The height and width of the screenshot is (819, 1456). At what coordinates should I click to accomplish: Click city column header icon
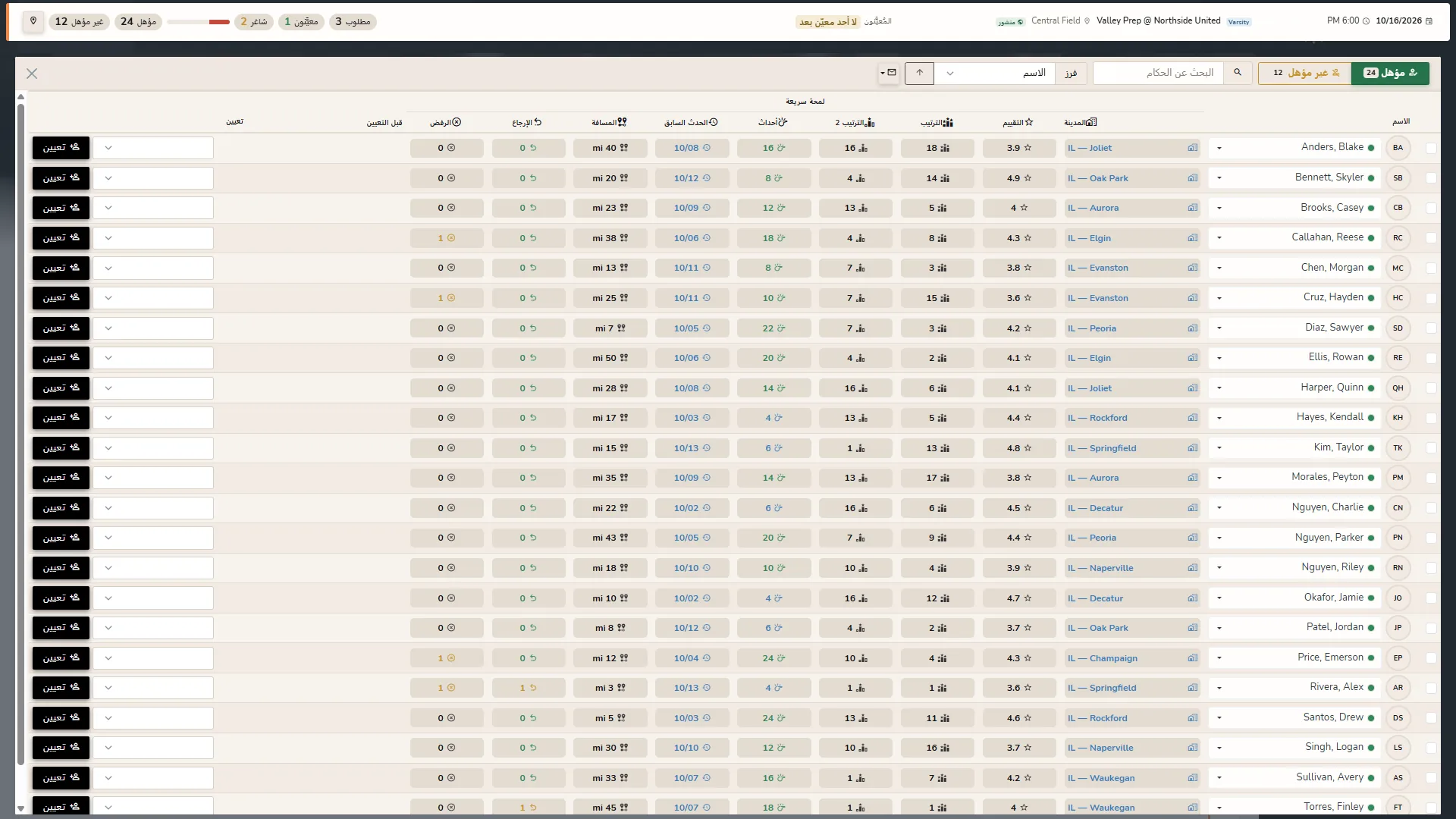1092,122
